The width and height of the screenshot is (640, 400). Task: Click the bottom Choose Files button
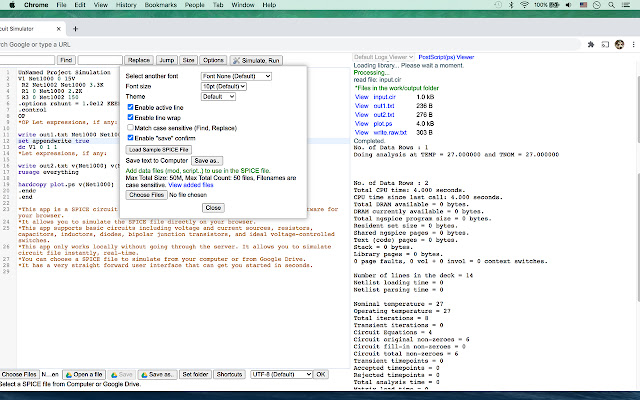[19, 374]
